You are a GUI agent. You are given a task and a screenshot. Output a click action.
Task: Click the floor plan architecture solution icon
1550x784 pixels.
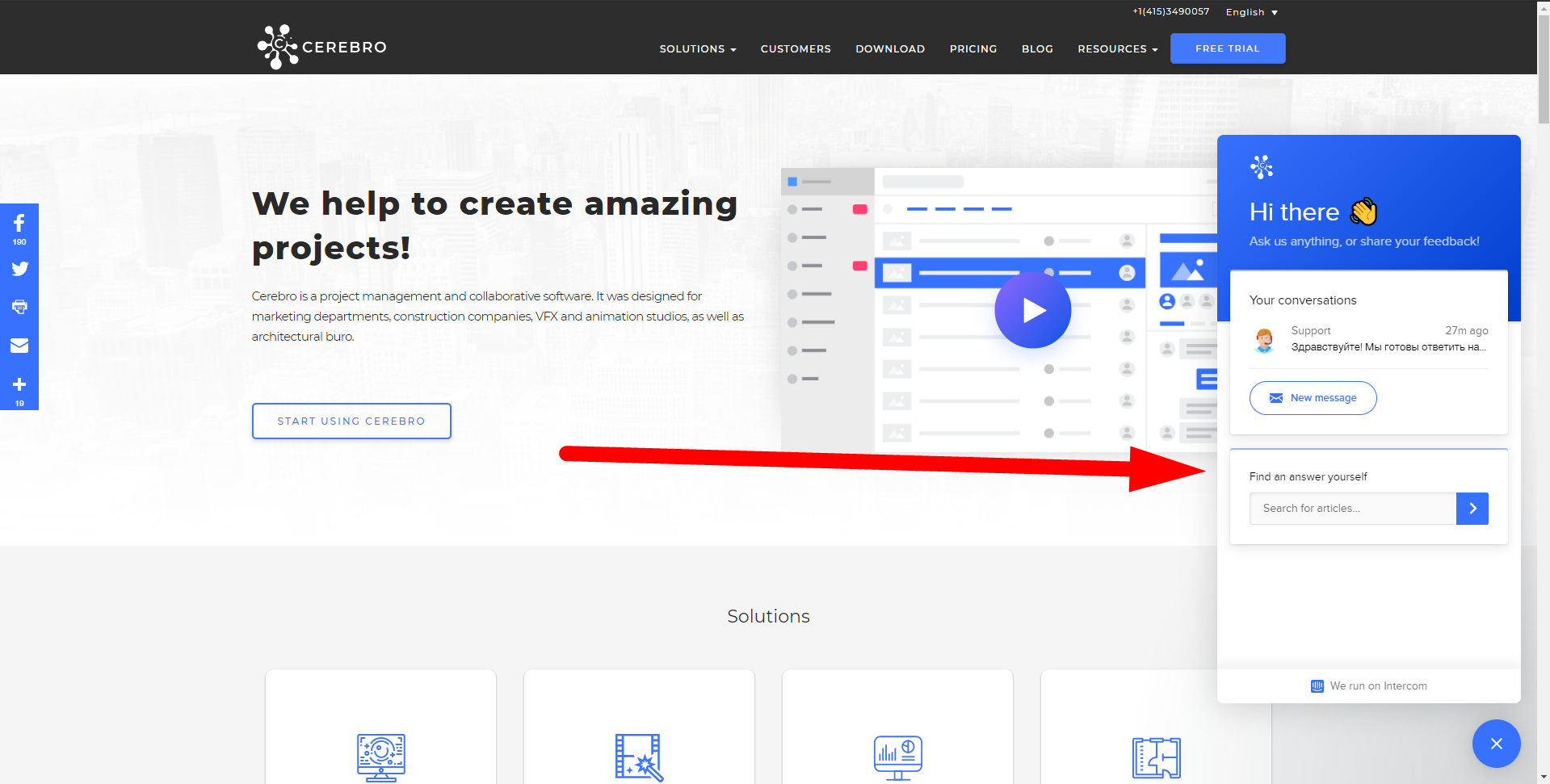[1156, 757]
